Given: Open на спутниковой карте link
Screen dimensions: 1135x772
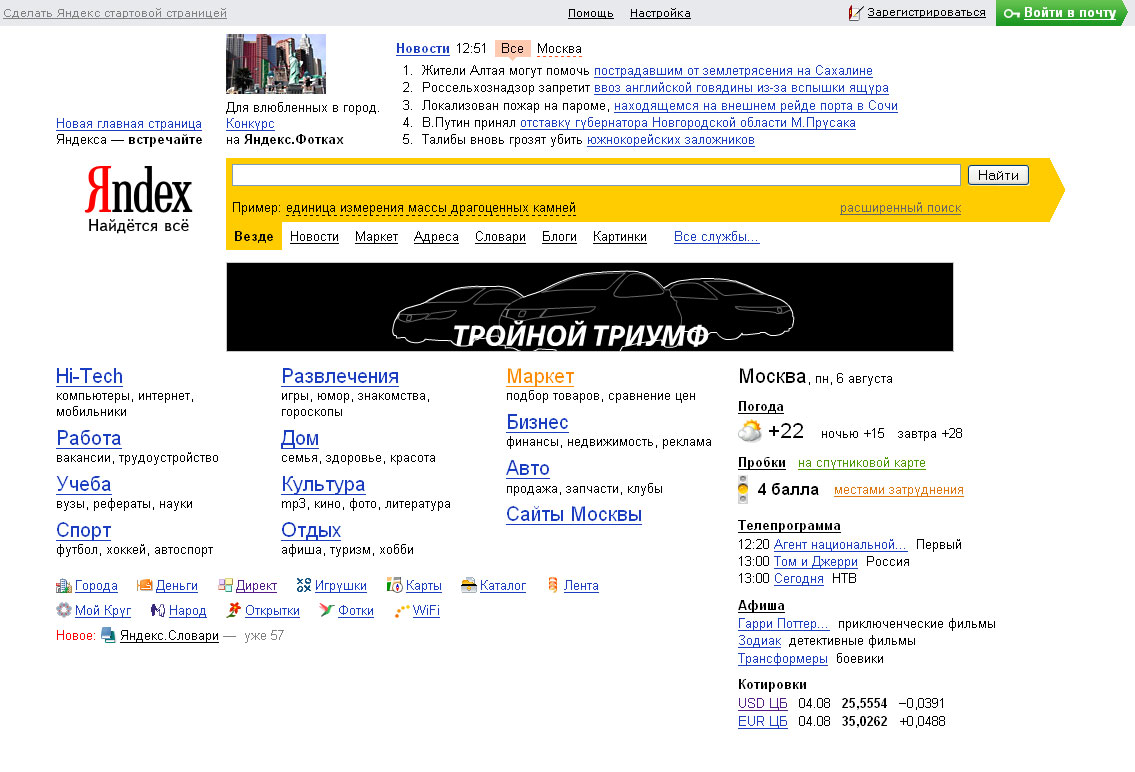Looking at the screenshot, I should 861,463.
